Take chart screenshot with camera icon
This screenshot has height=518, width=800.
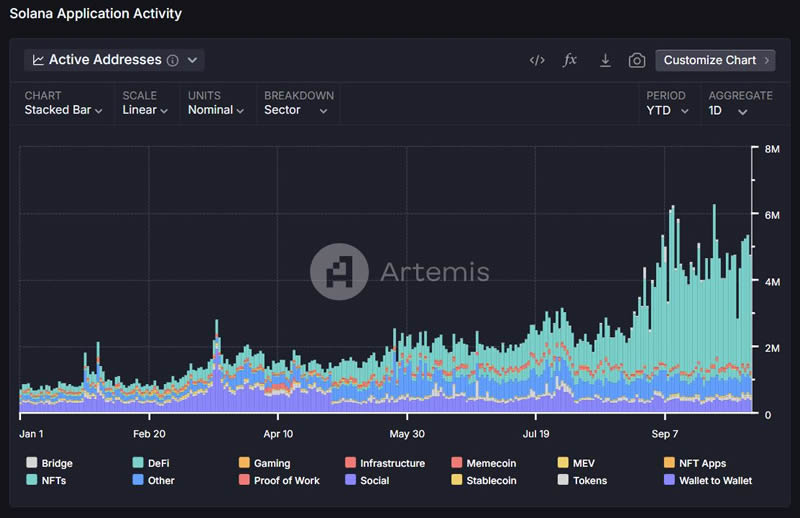click(637, 60)
